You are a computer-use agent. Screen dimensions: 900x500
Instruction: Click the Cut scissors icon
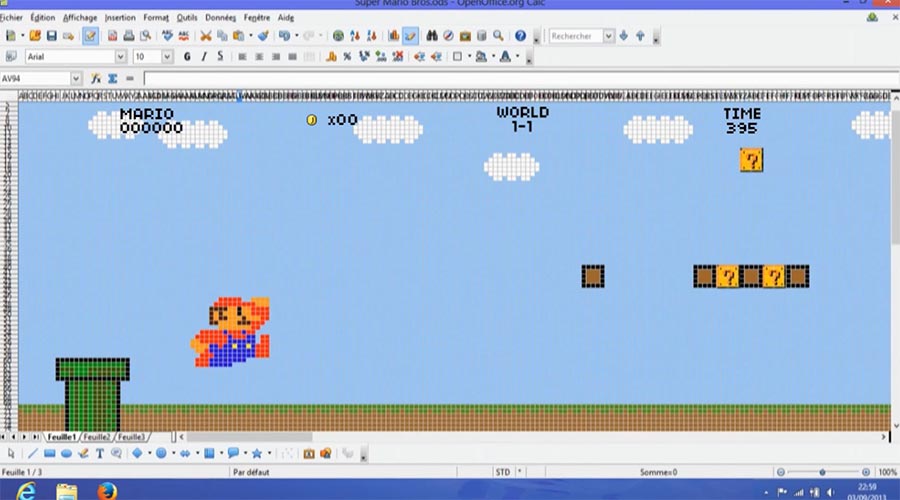(x=206, y=36)
